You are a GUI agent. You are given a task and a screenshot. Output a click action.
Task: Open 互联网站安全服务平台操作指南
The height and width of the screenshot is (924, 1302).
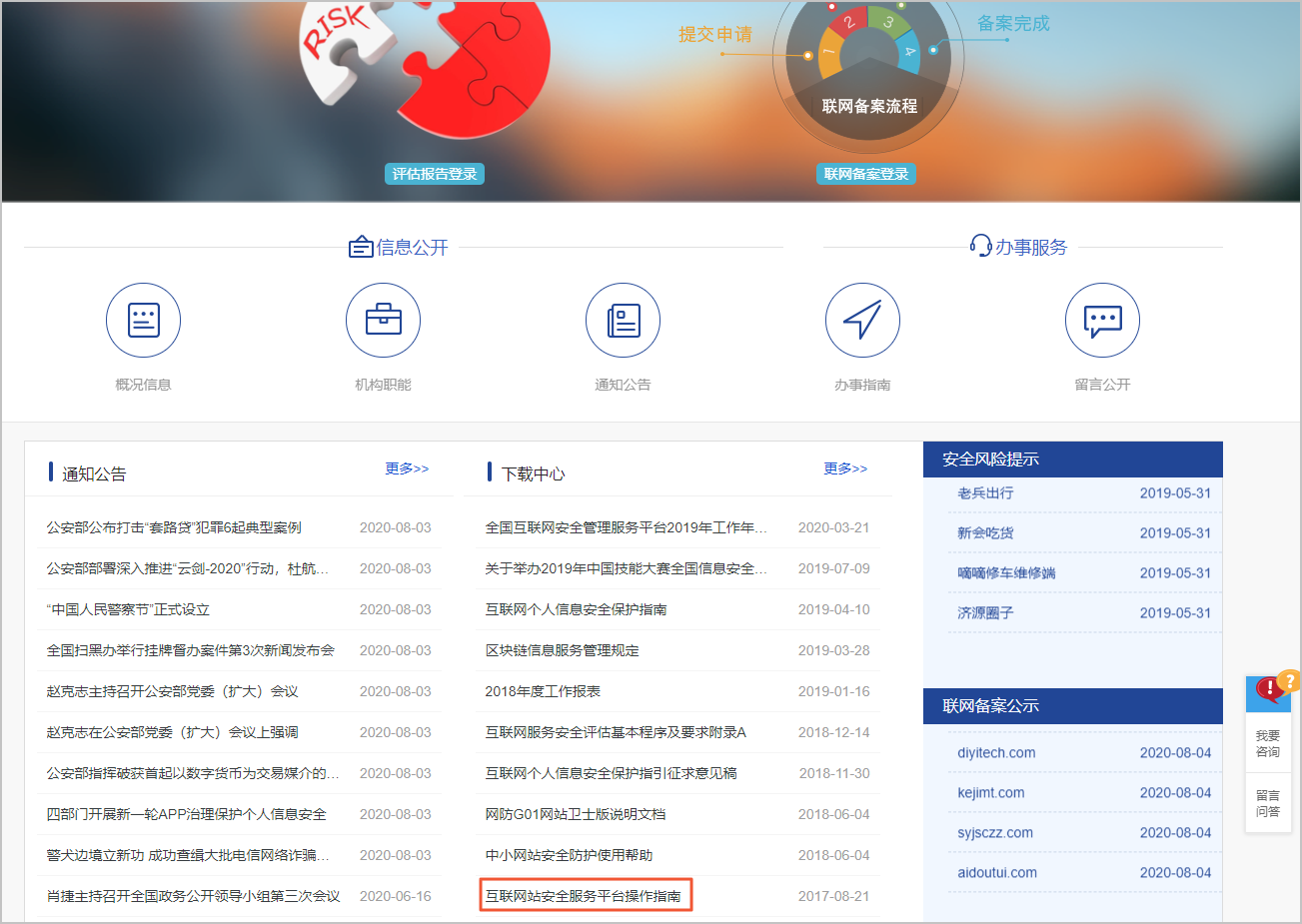click(586, 895)
